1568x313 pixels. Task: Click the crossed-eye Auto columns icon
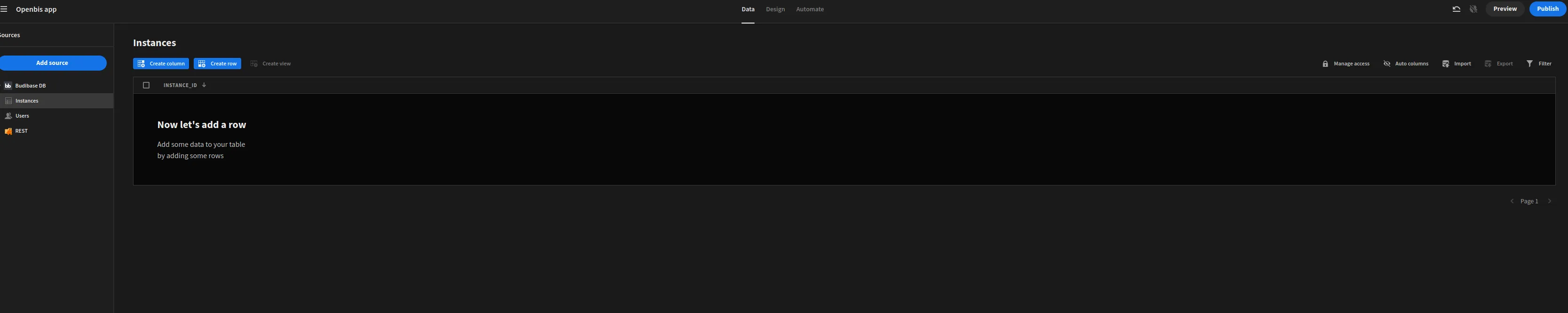[1387, 64]
